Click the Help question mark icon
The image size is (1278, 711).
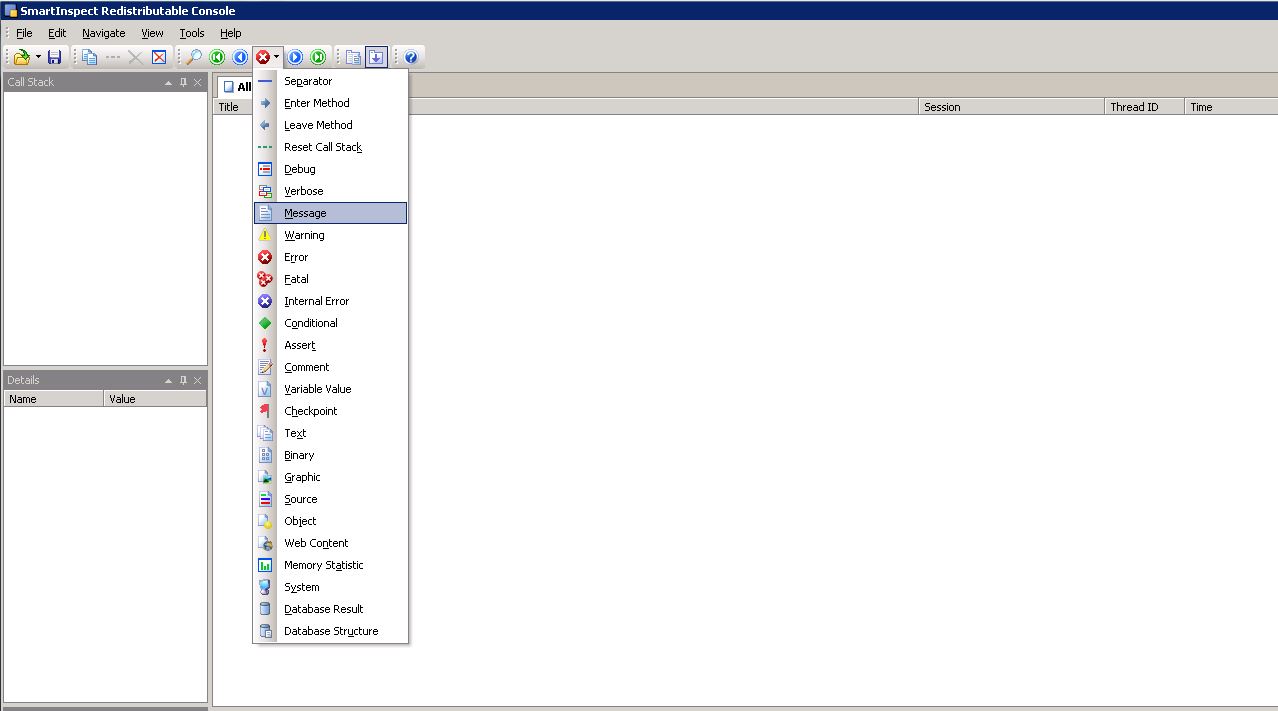(x=410, y=57)
